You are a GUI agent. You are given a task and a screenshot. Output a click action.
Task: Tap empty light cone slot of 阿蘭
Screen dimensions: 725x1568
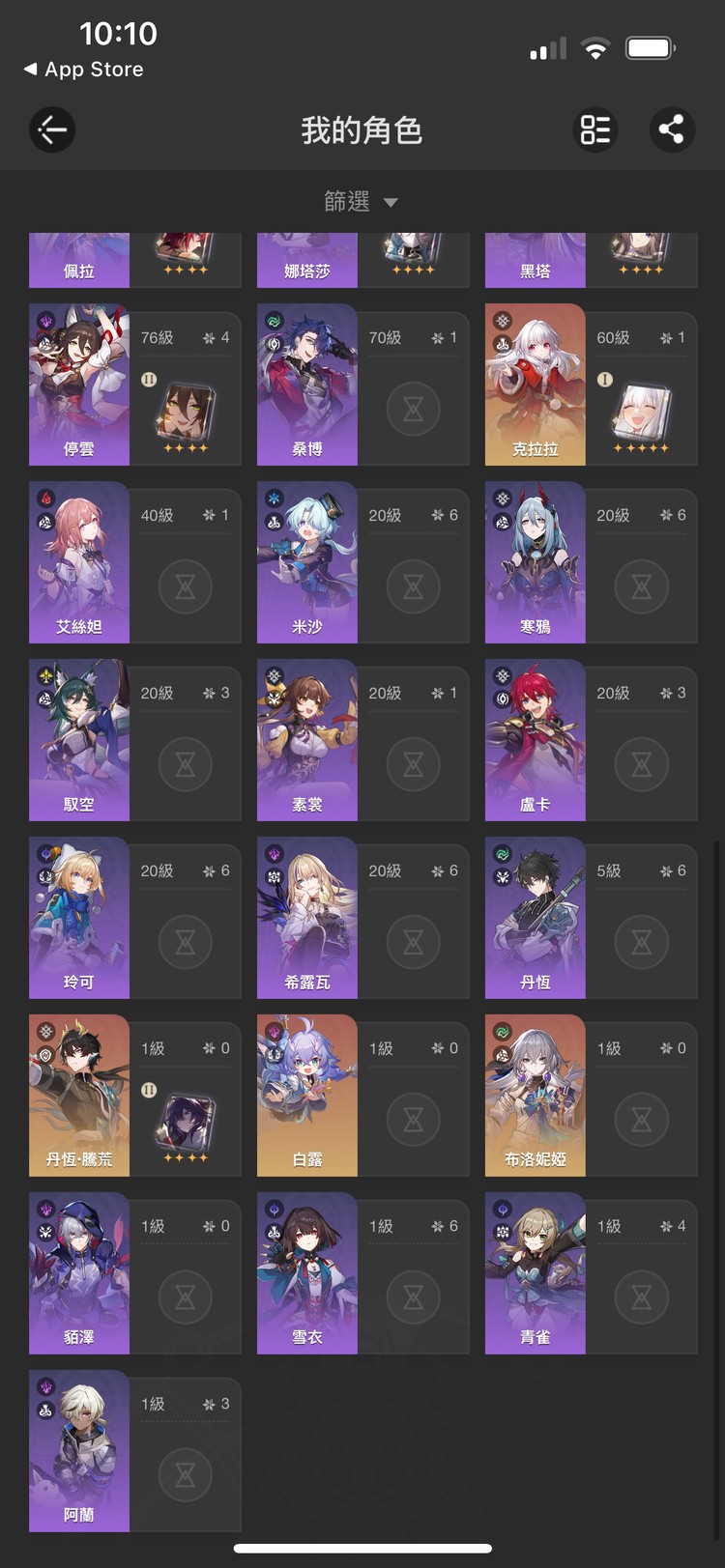point(186,1475)
